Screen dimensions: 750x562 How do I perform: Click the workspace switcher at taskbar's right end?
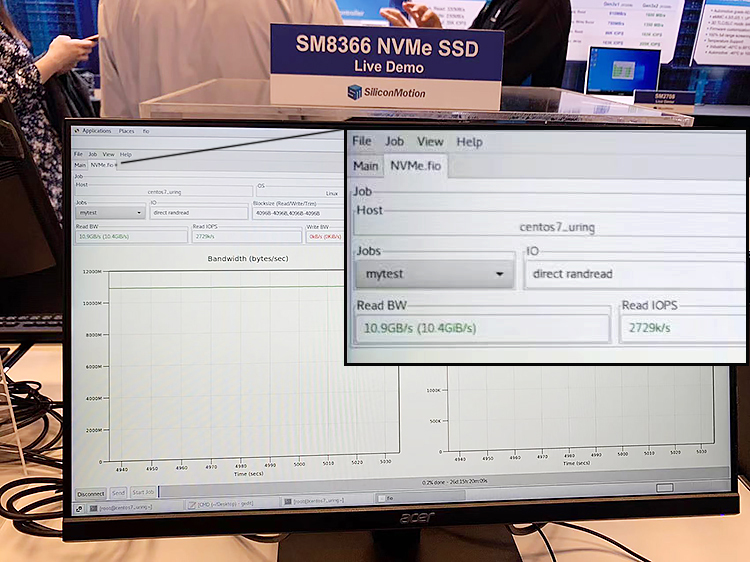tap(663, 486)
